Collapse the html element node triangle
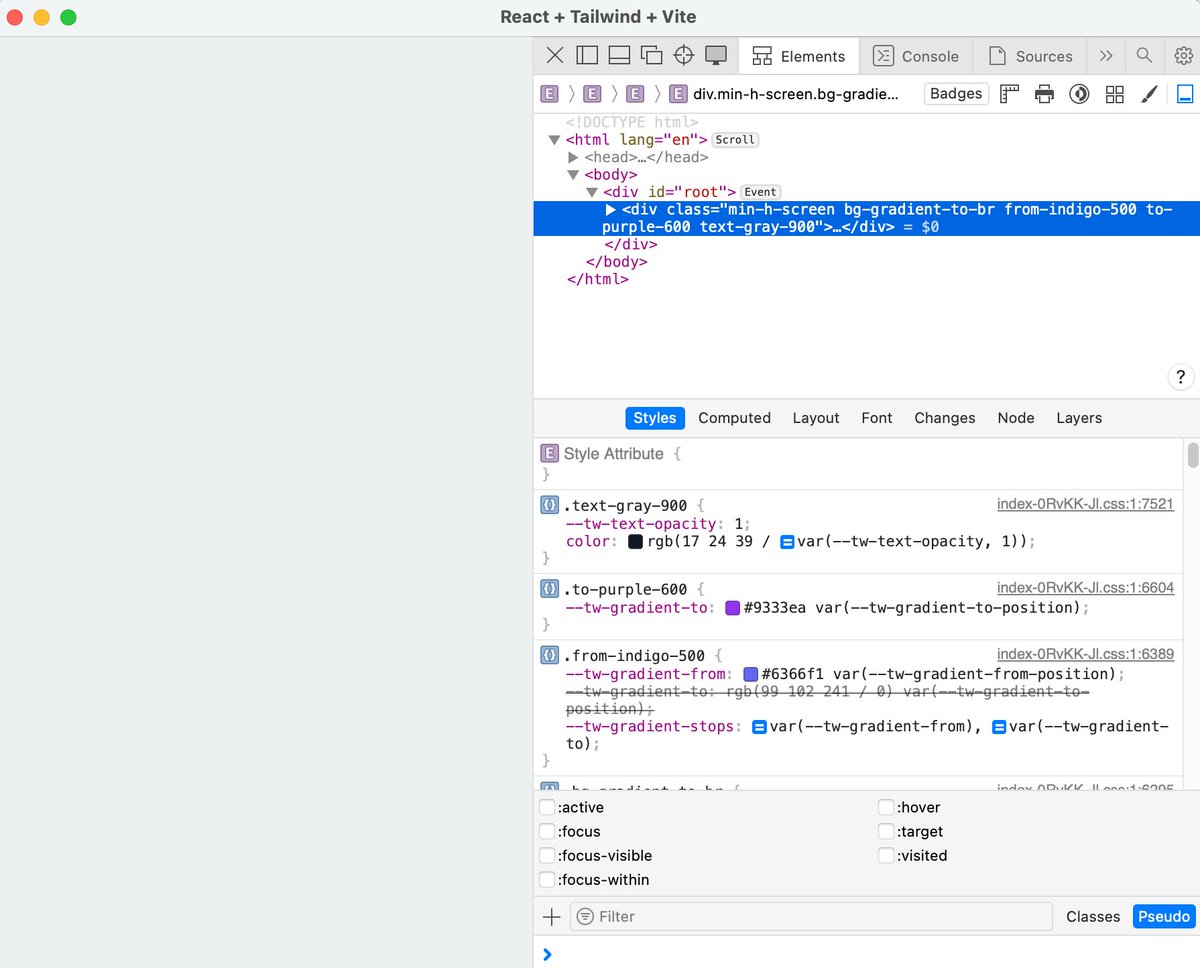Screen dimensions: 1200x968 pyautogui.click(x=554, y=140)
